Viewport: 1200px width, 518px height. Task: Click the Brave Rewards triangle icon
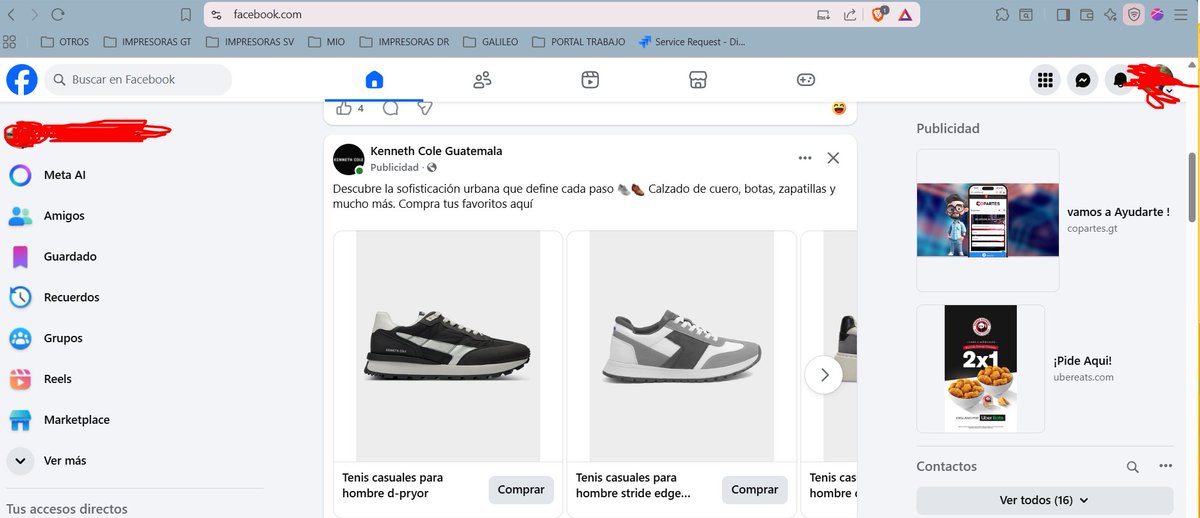(904, 15)
